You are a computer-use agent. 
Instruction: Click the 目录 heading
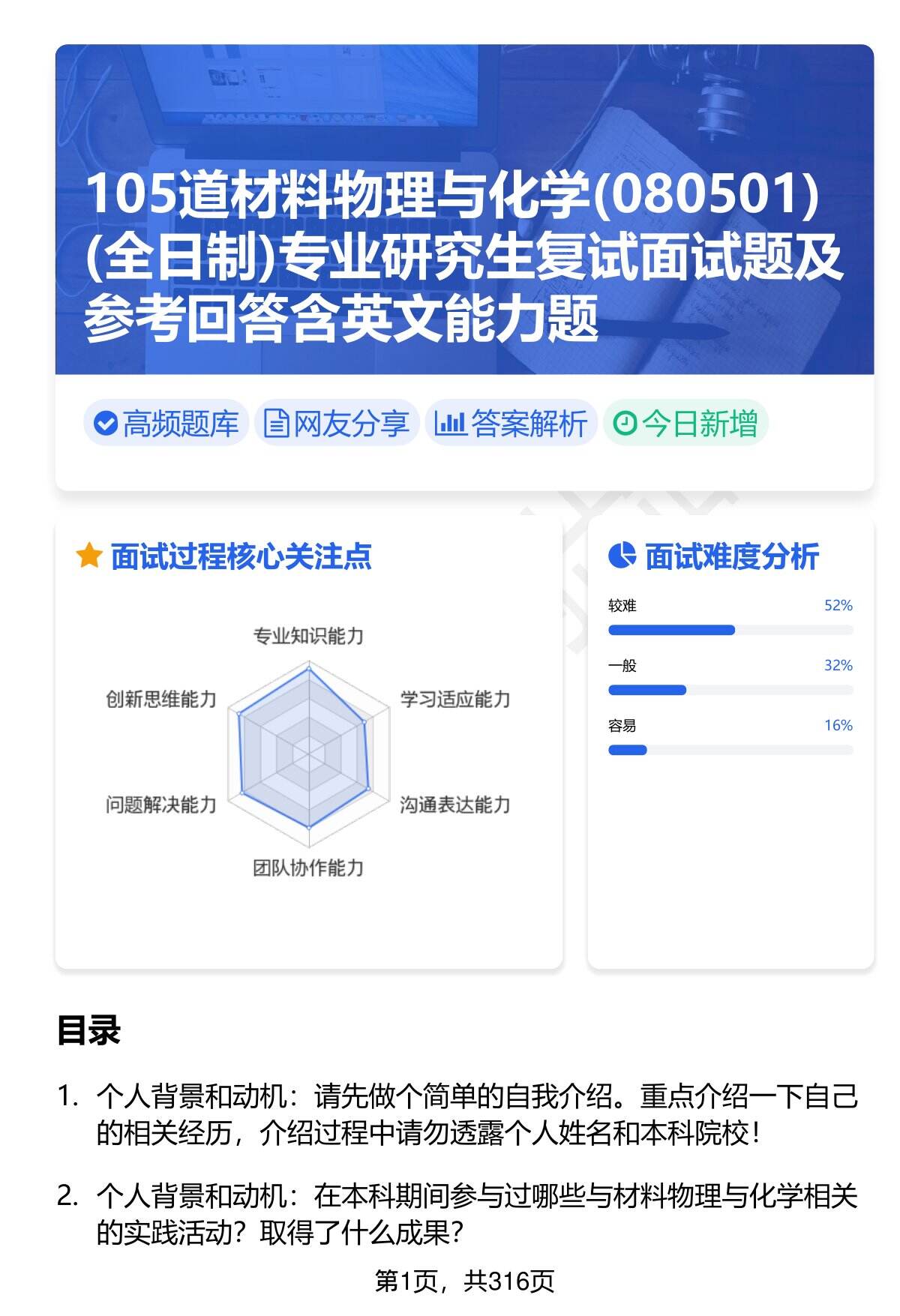click(88, 1030)
